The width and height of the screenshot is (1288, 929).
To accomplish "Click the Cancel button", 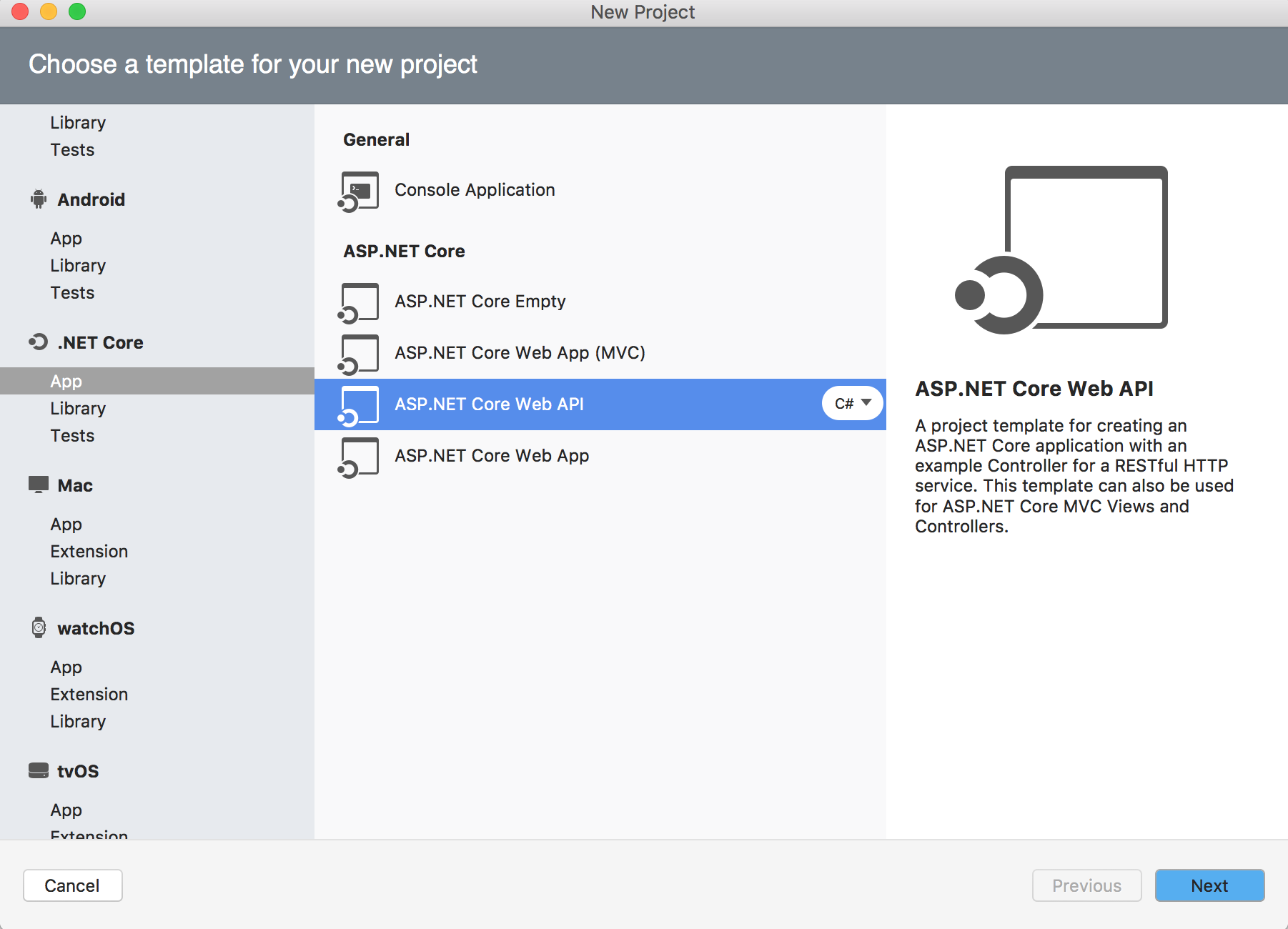I will [73, 885].
